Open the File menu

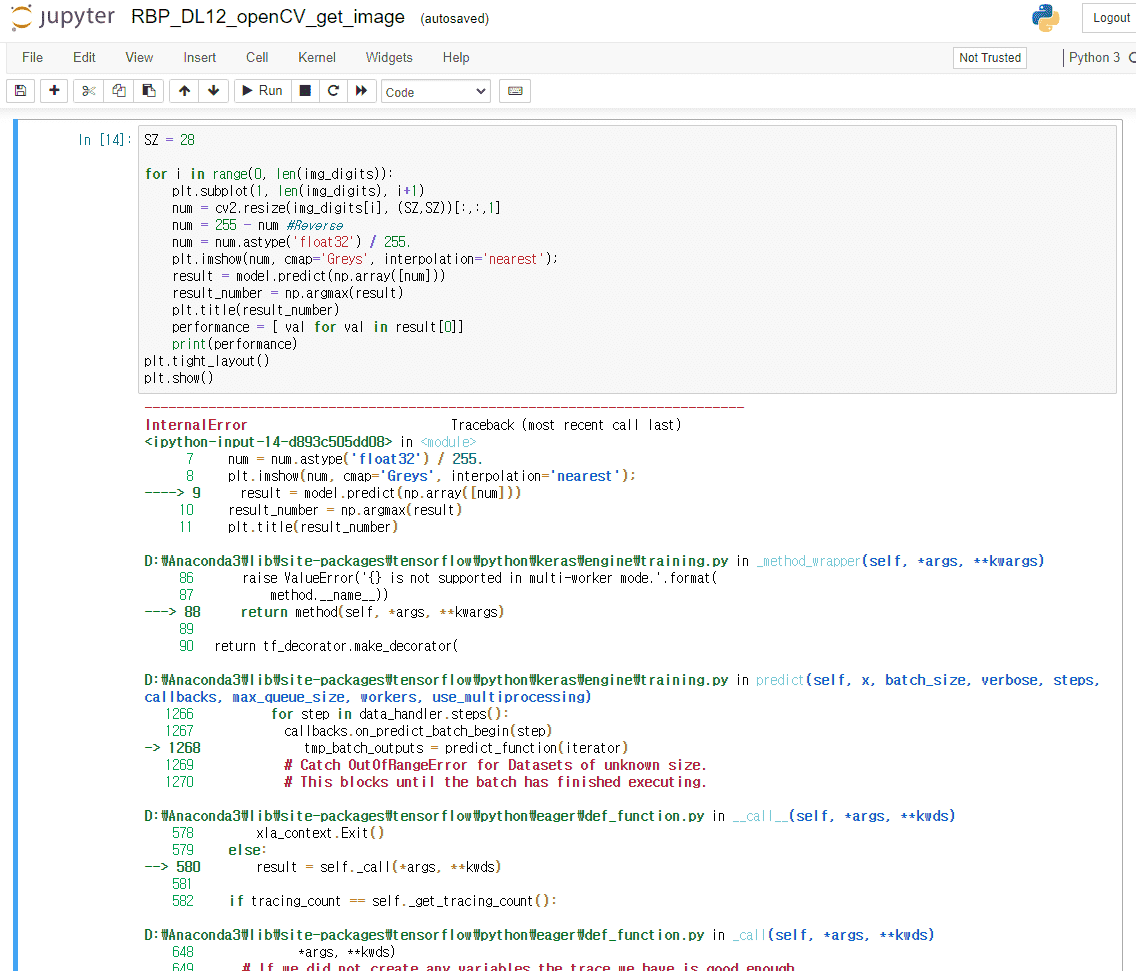coord(32,57)
